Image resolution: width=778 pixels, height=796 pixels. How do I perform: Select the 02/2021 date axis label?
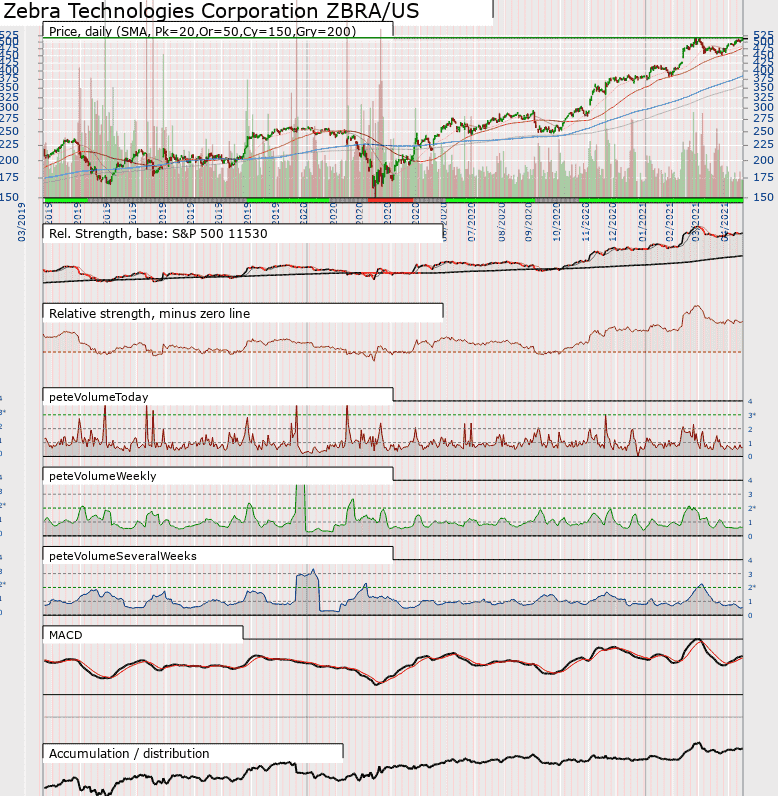tap(669, 222)
